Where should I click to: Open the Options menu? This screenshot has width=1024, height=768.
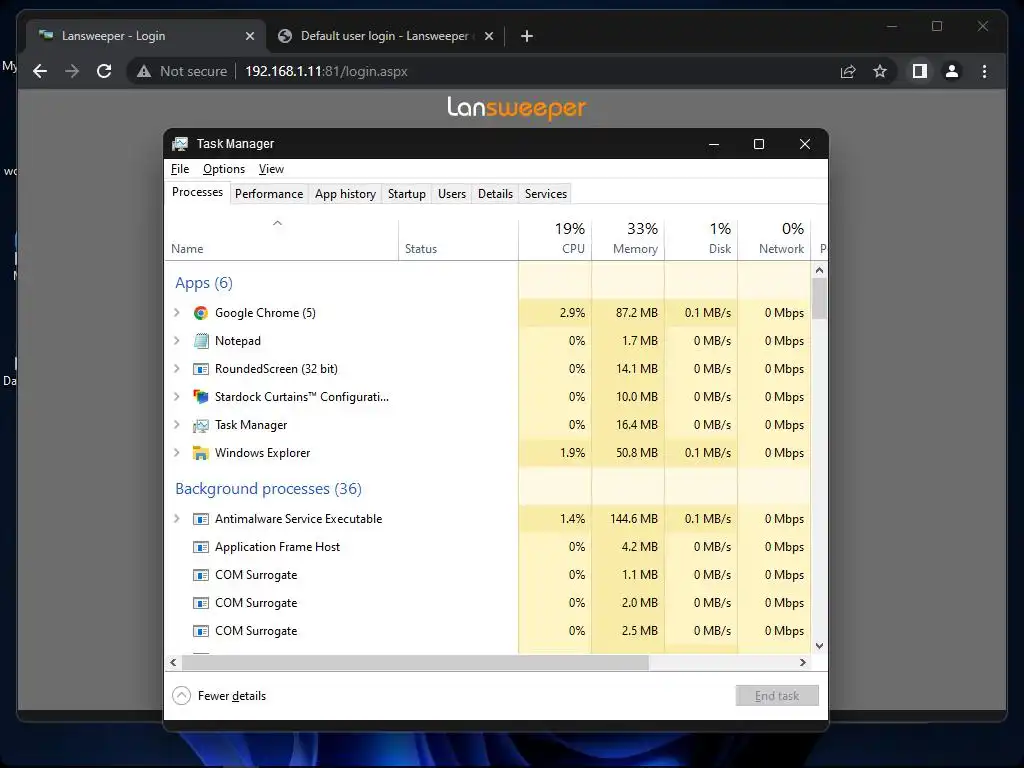[x=224, y=169]
